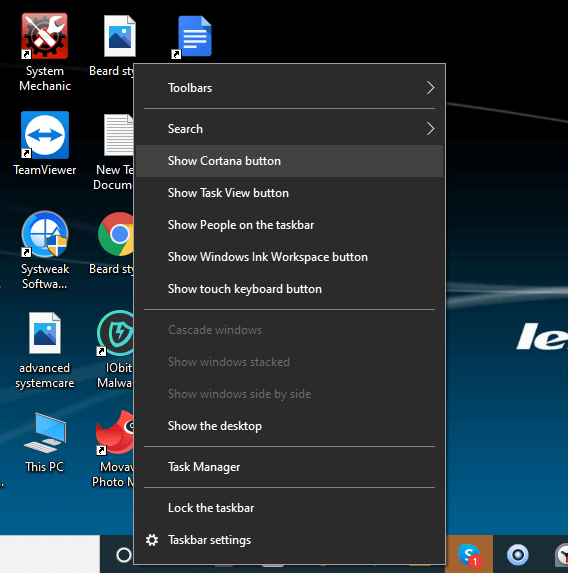This screenshot has height=573, width=568.
Task: Click the Google Docs shortcut icon
Action: (x=194, y=36)
